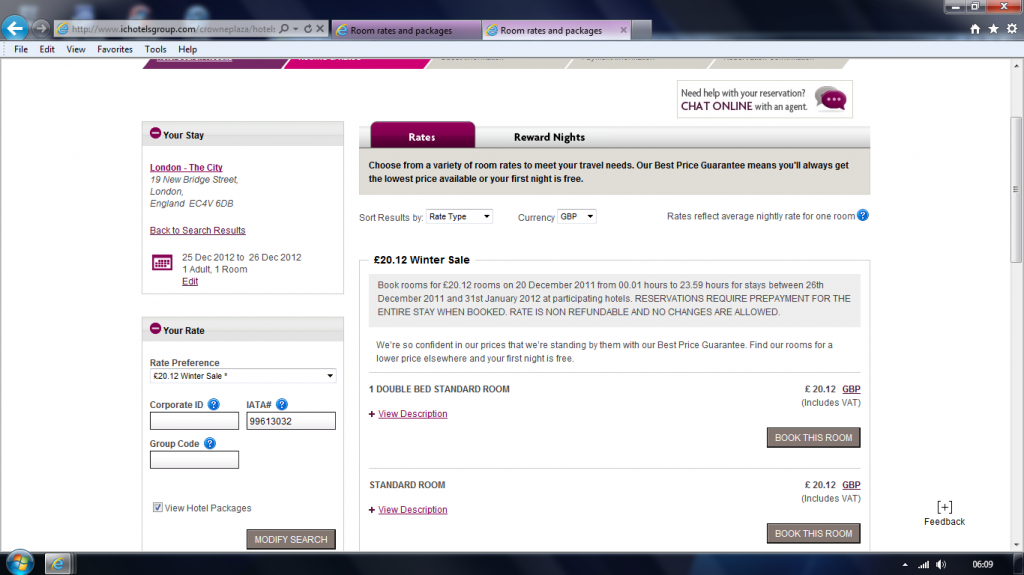
Task: Toggle View Hotel Packages checkbox
Action: 157,507
